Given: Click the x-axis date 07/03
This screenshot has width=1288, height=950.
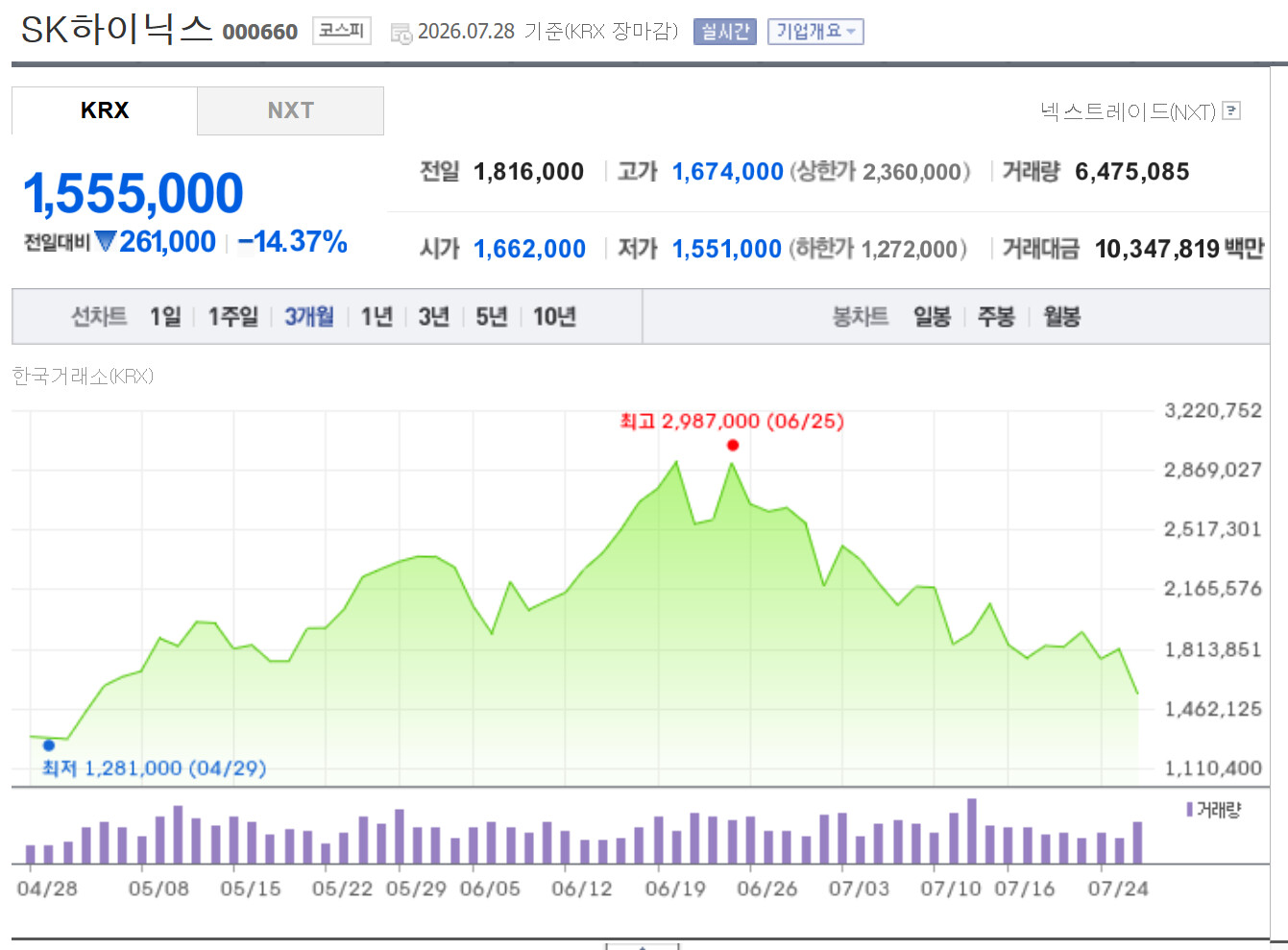Looking at the screenshot, I should tap(860, 889).
